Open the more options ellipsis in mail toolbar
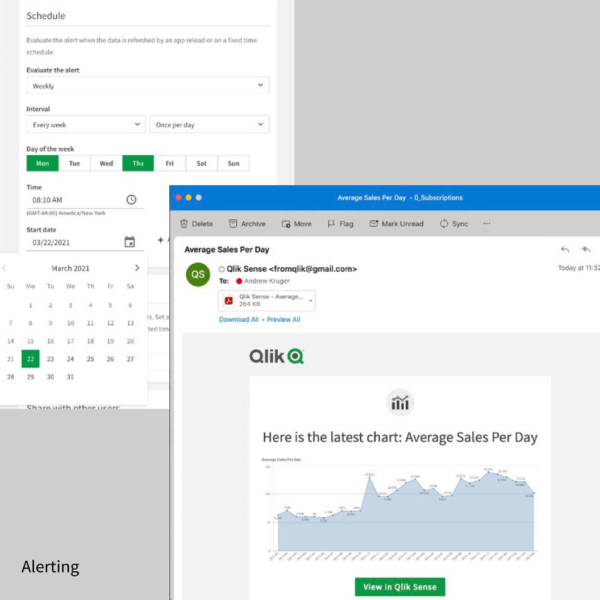The width and height of the screenshot is (600, 600). point(487,223)
